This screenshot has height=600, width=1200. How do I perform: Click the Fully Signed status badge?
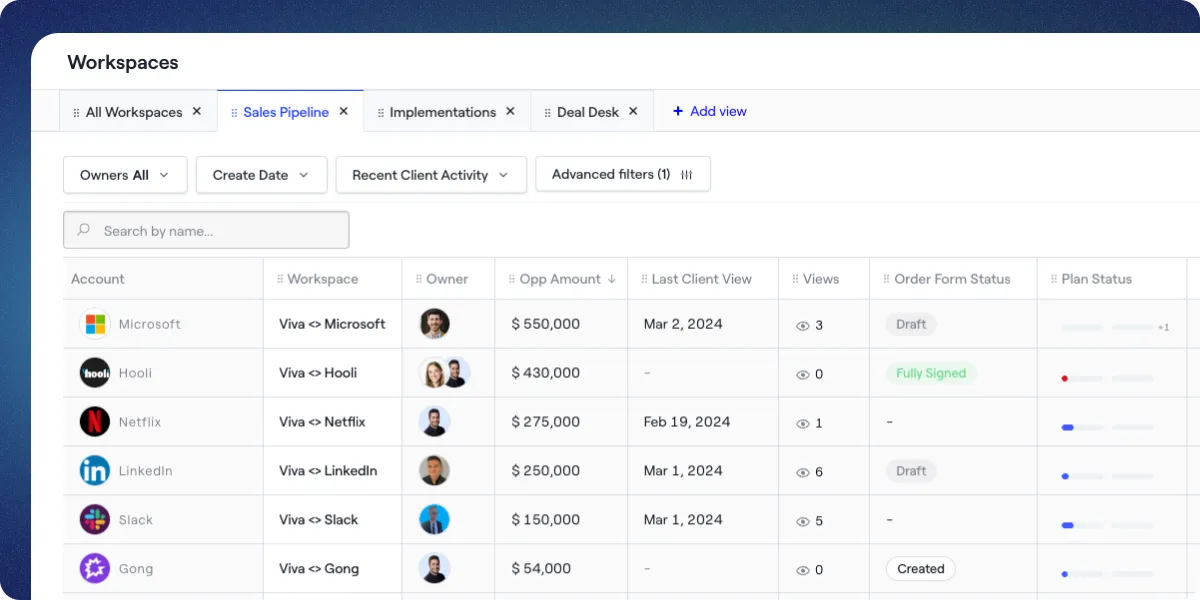point(931,373)
